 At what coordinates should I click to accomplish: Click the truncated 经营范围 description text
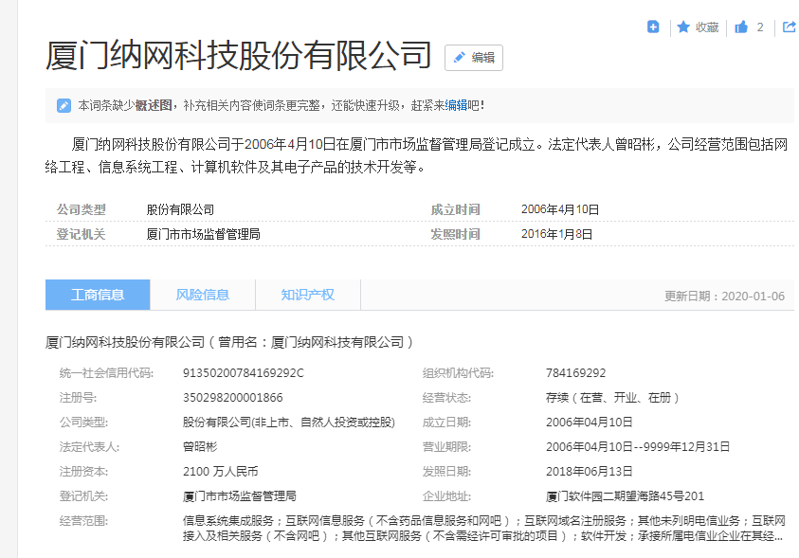484,528
